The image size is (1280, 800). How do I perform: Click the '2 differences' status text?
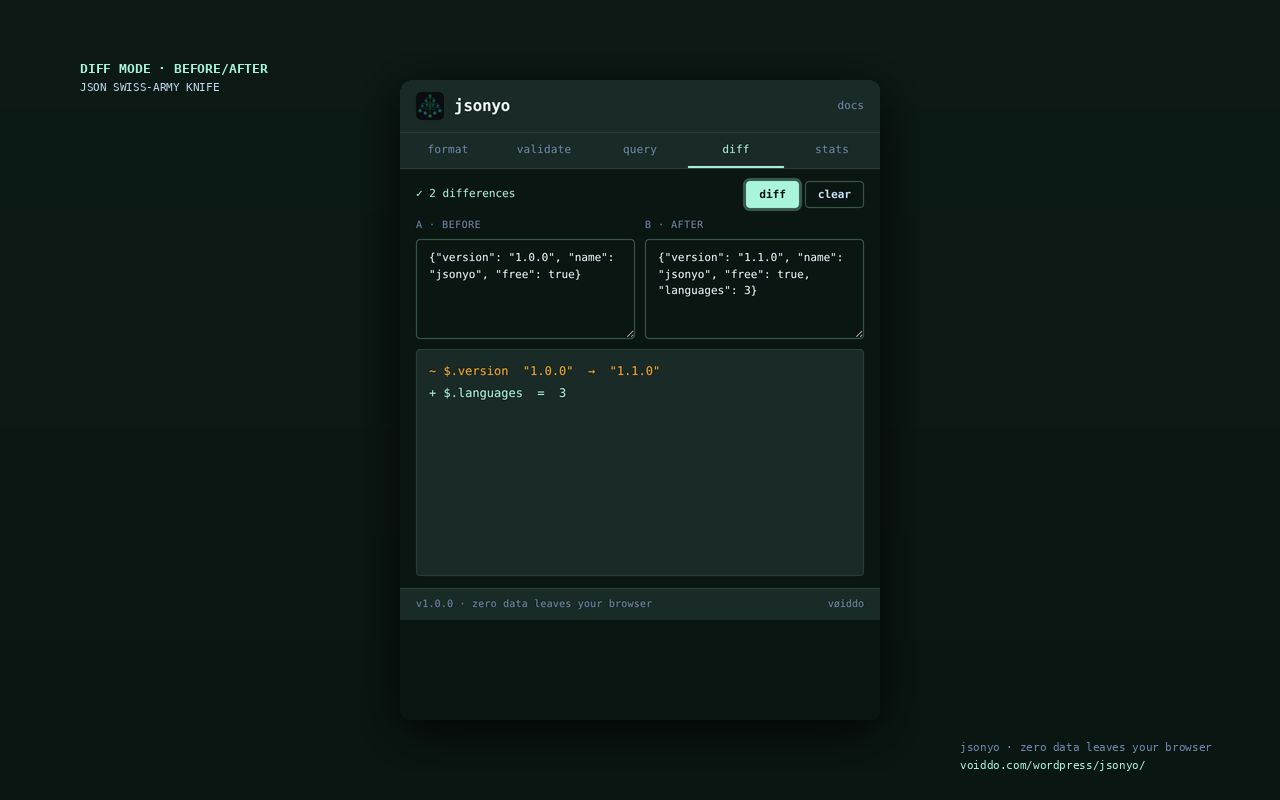(x=466, y=194)
